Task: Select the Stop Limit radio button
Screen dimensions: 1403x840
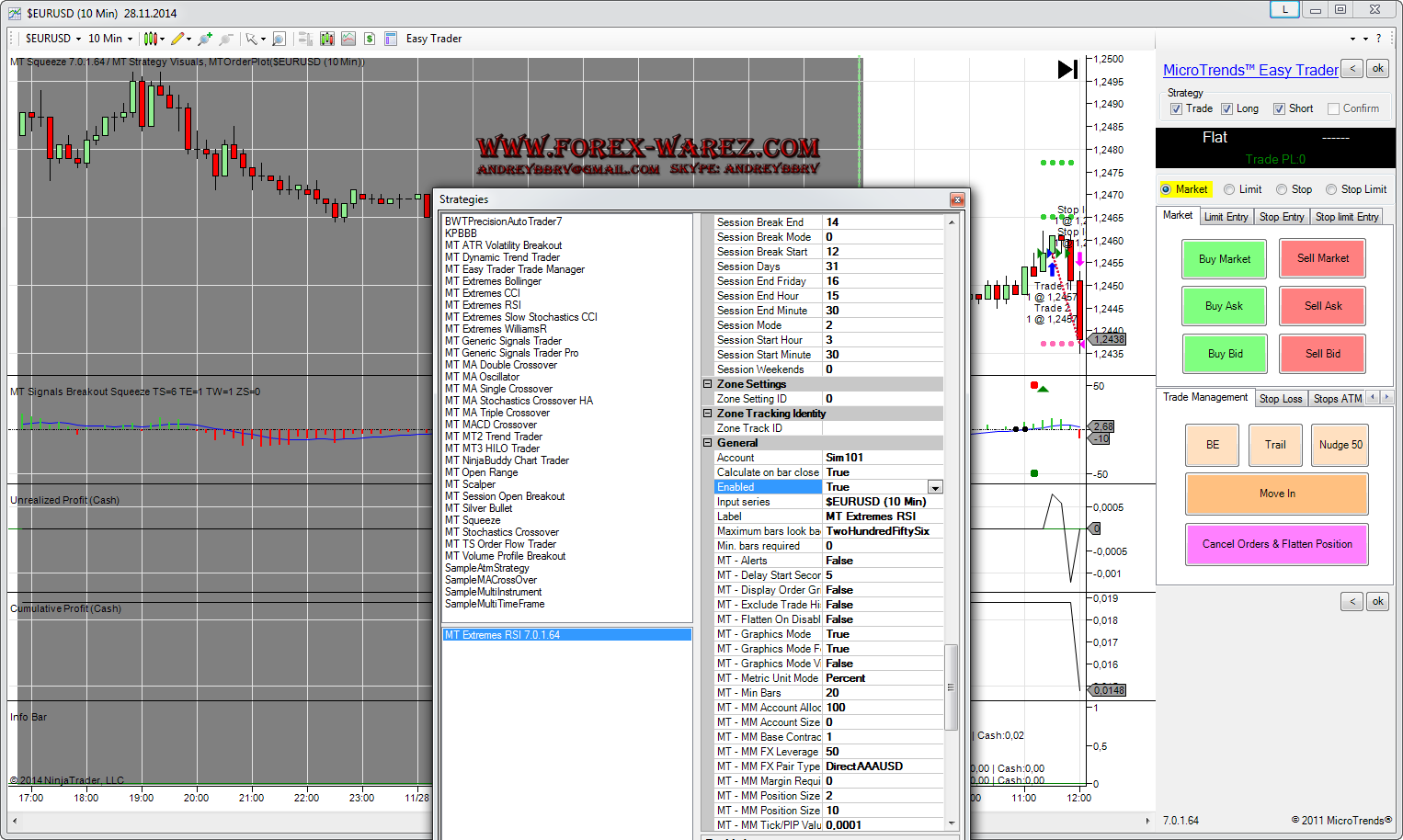Action: 1331,190
